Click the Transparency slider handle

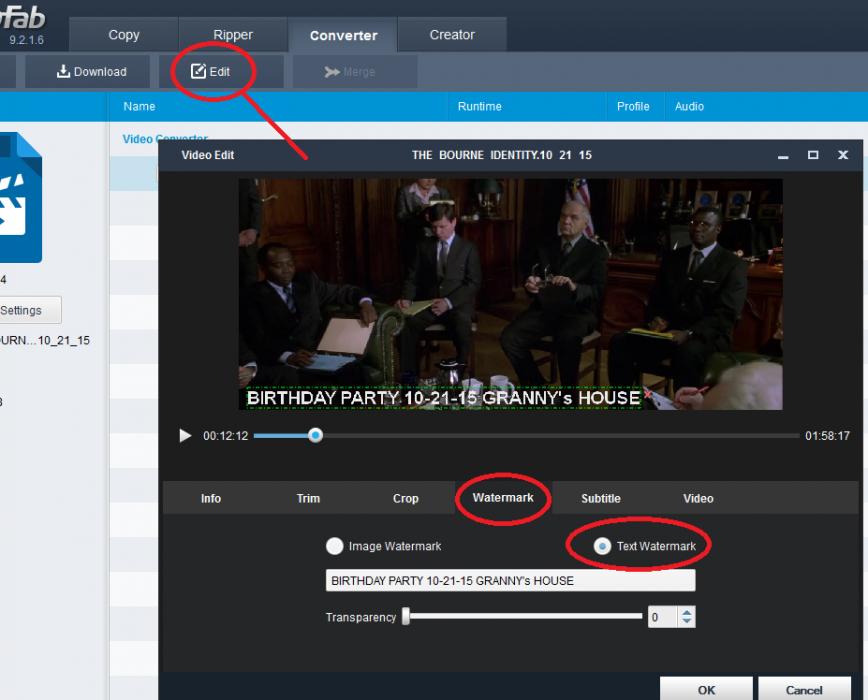(406, 616)
